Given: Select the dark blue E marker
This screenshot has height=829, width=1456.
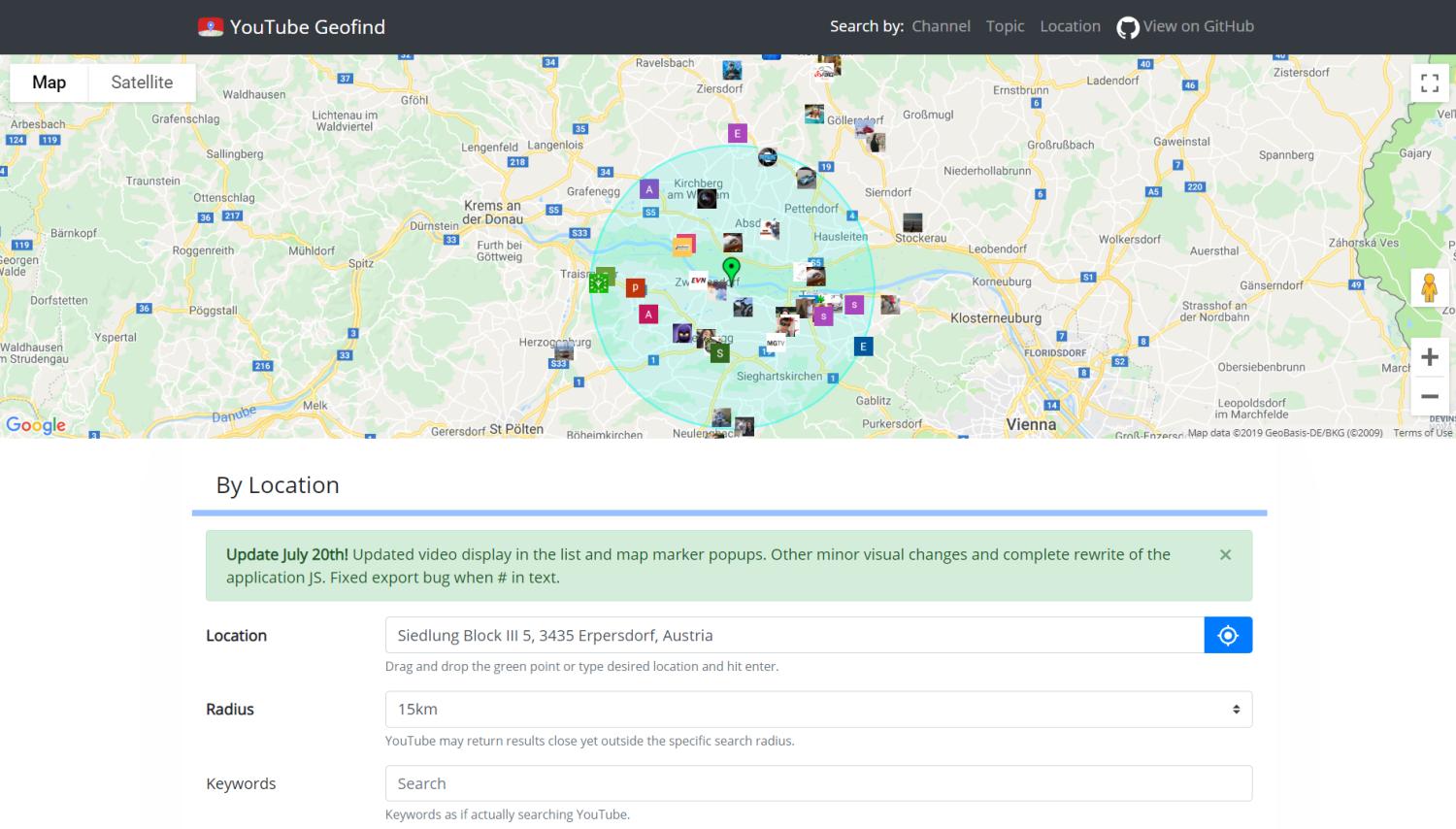Looking at the screenshot, I should click(x=863, y=347).
